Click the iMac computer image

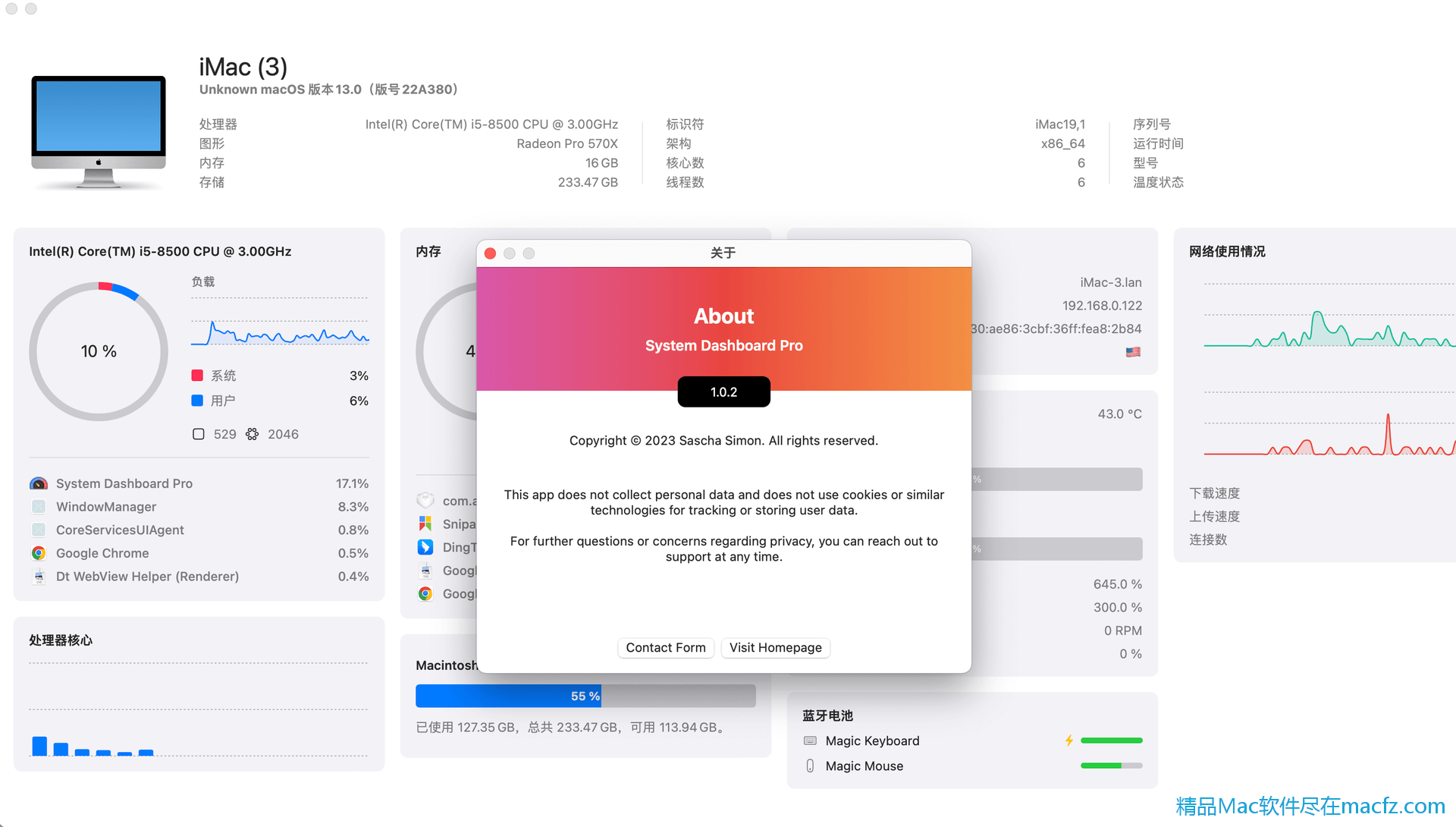(x=99, y=131)
